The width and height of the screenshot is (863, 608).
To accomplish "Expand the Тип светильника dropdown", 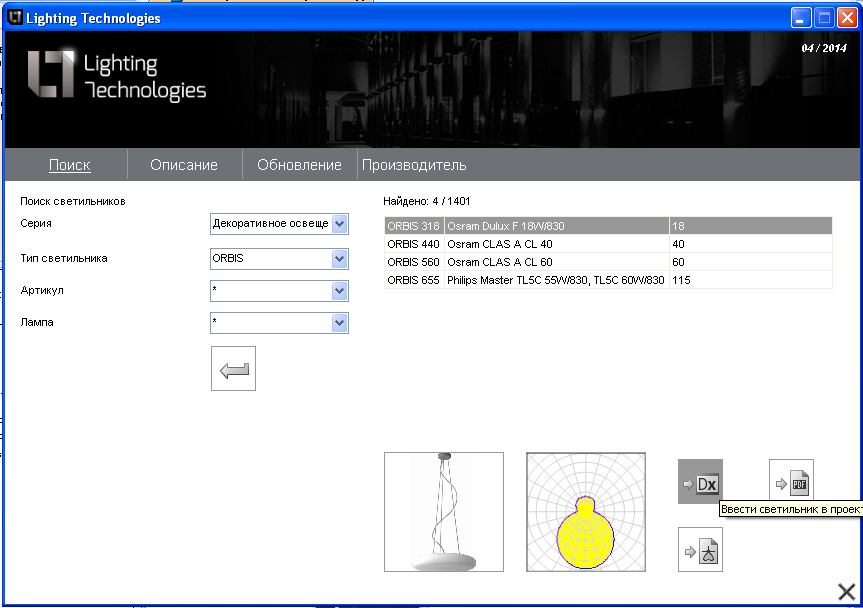I will tap(340, 259).
